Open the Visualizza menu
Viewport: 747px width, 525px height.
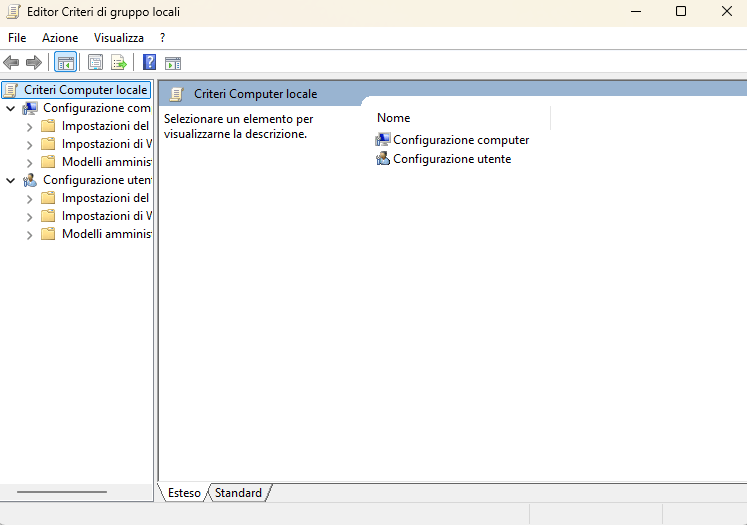[119, 37]
